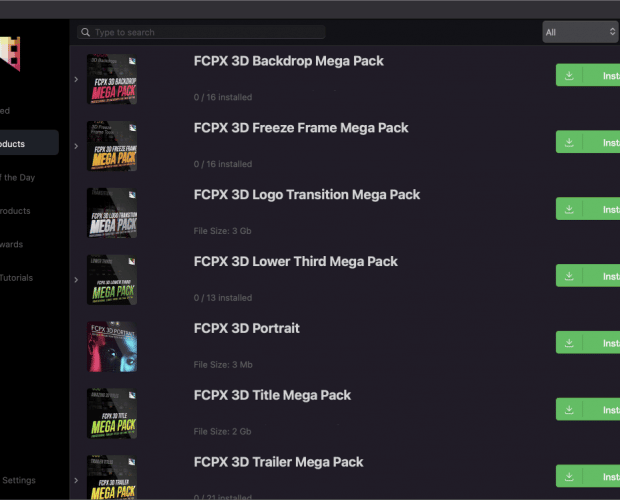Click download icon for 3D Backdrop Mega Pack

coord(569,75)
